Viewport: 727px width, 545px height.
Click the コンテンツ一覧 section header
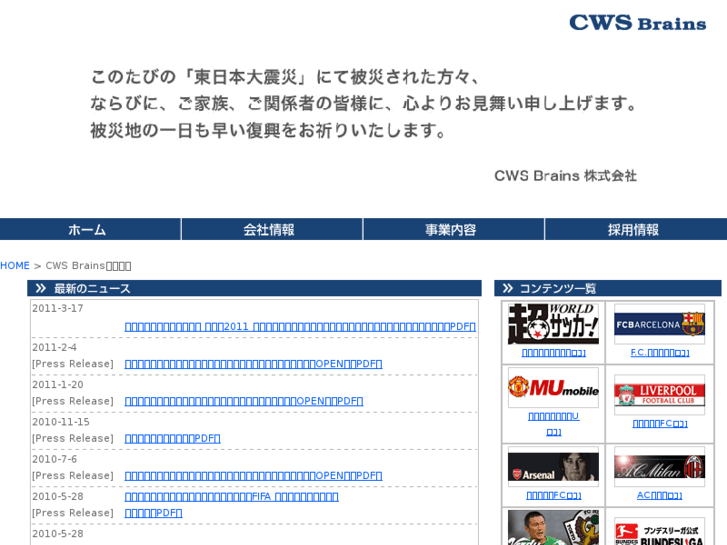tap(607, 288)
